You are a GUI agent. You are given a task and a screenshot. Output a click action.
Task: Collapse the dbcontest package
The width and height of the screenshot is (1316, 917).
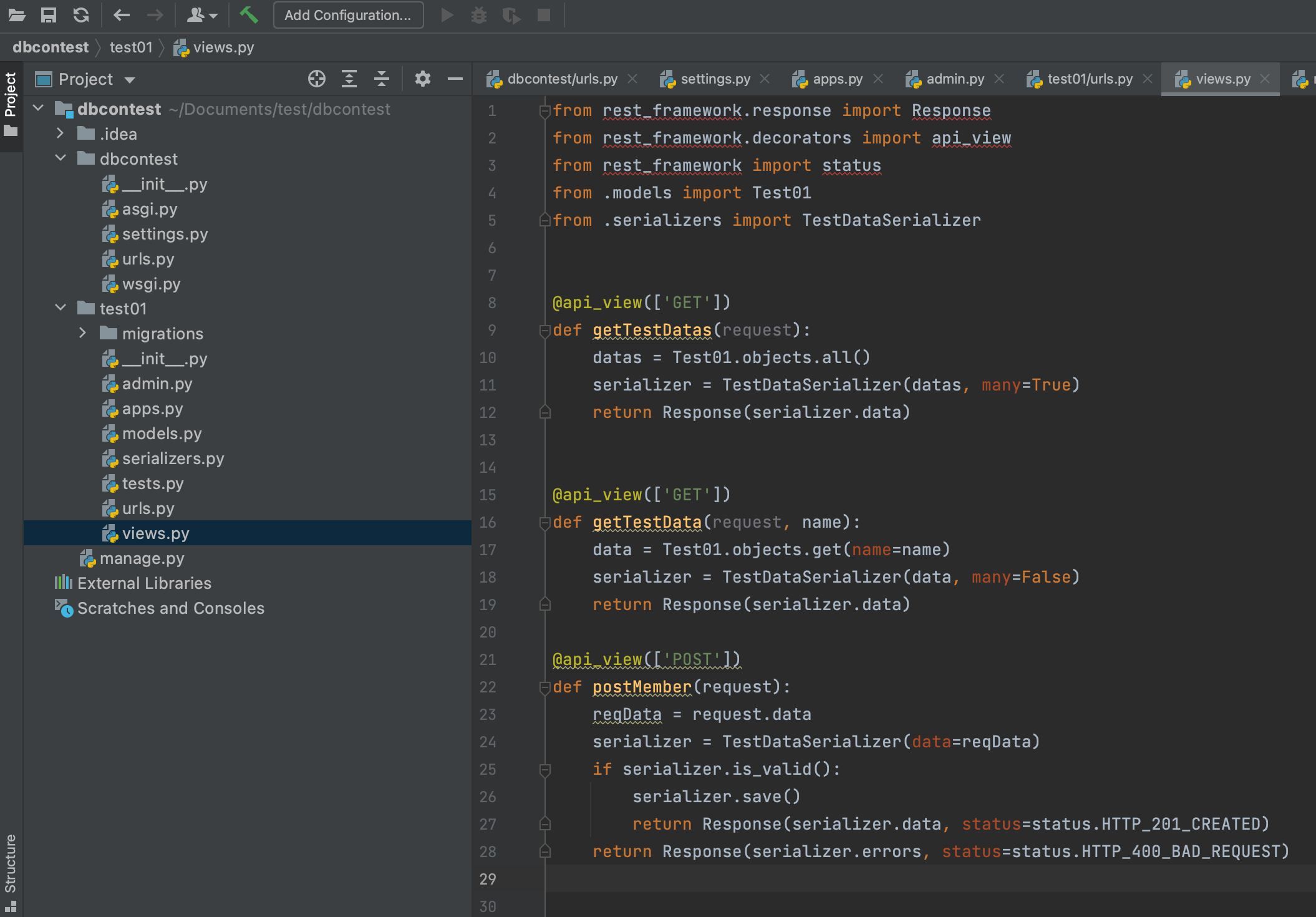coord(60,158)
